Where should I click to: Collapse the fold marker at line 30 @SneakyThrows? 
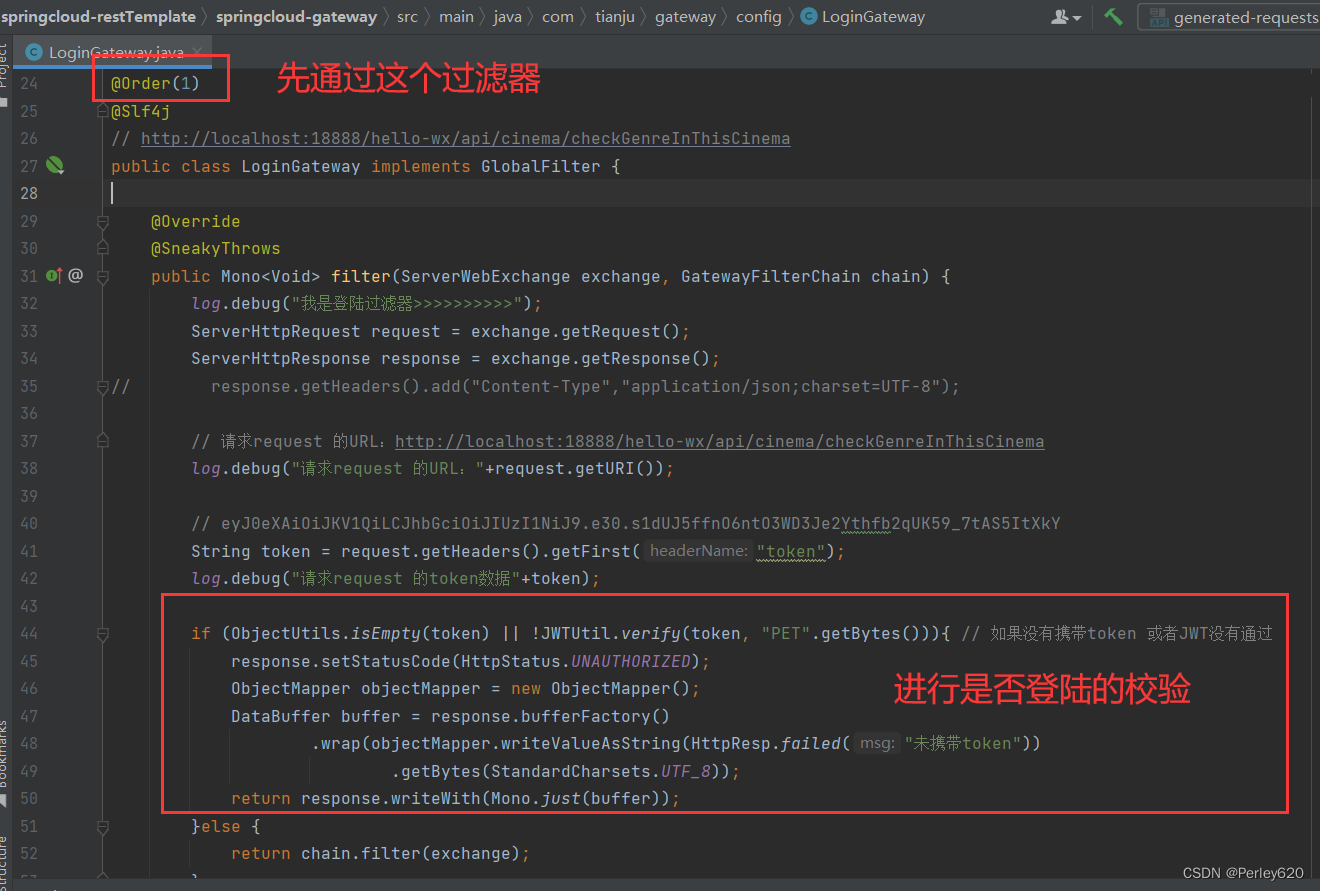click(x=102, y=248)
